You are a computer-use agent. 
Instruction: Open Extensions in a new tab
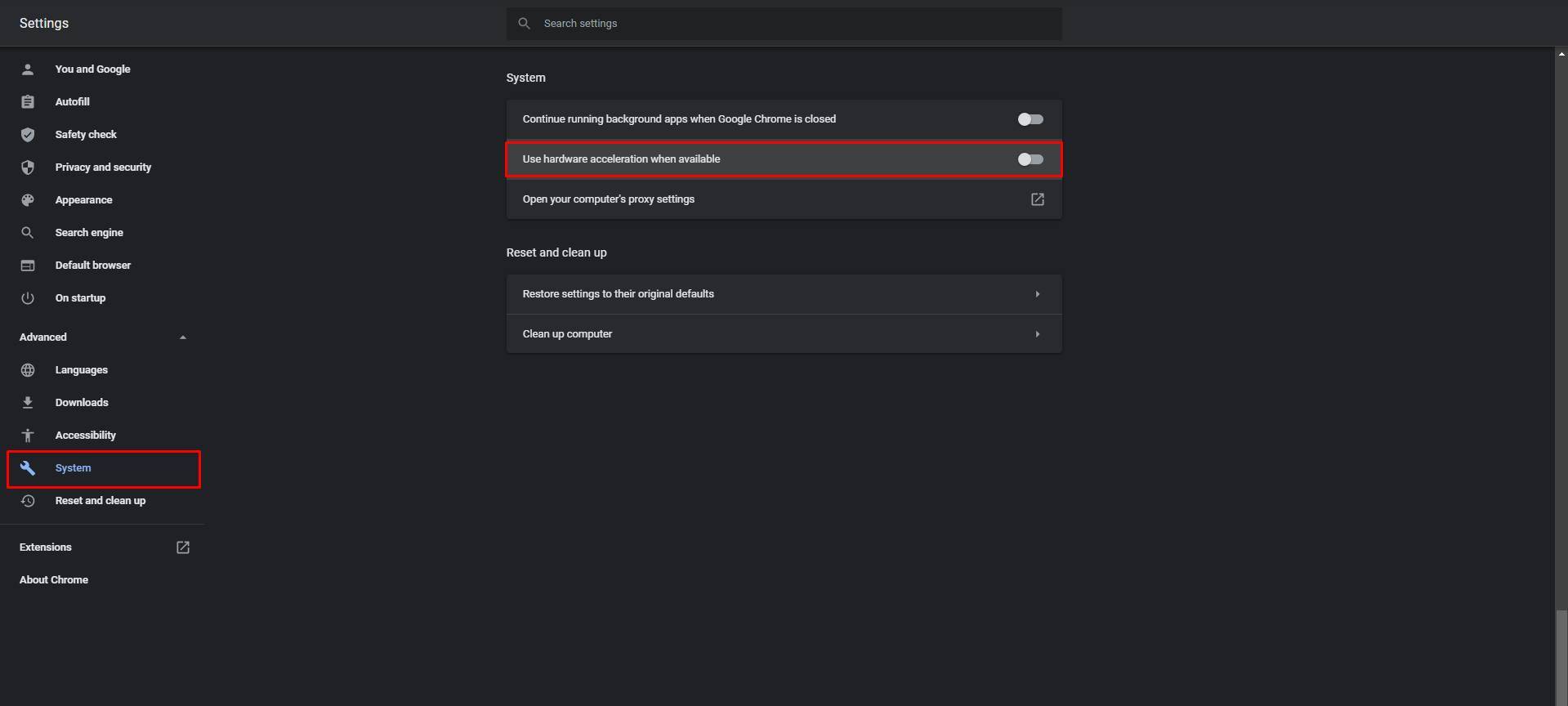coord(182,547)
